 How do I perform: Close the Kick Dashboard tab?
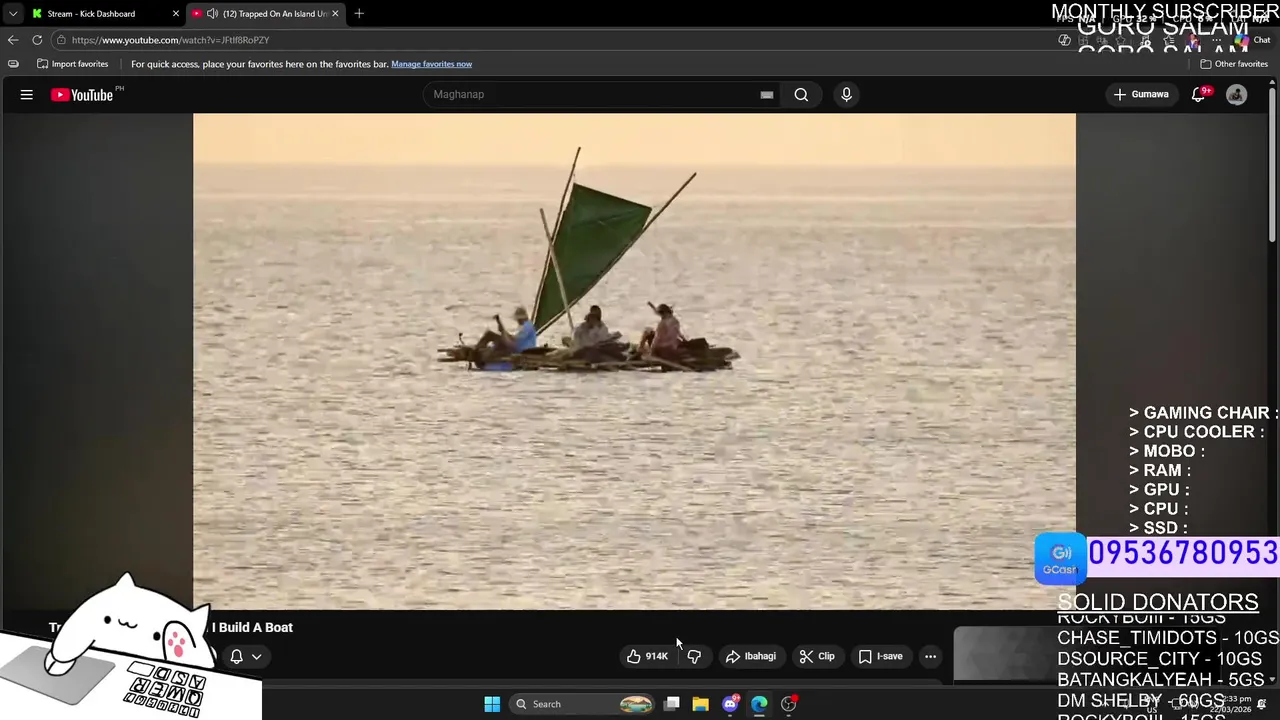tap(176, 14)
